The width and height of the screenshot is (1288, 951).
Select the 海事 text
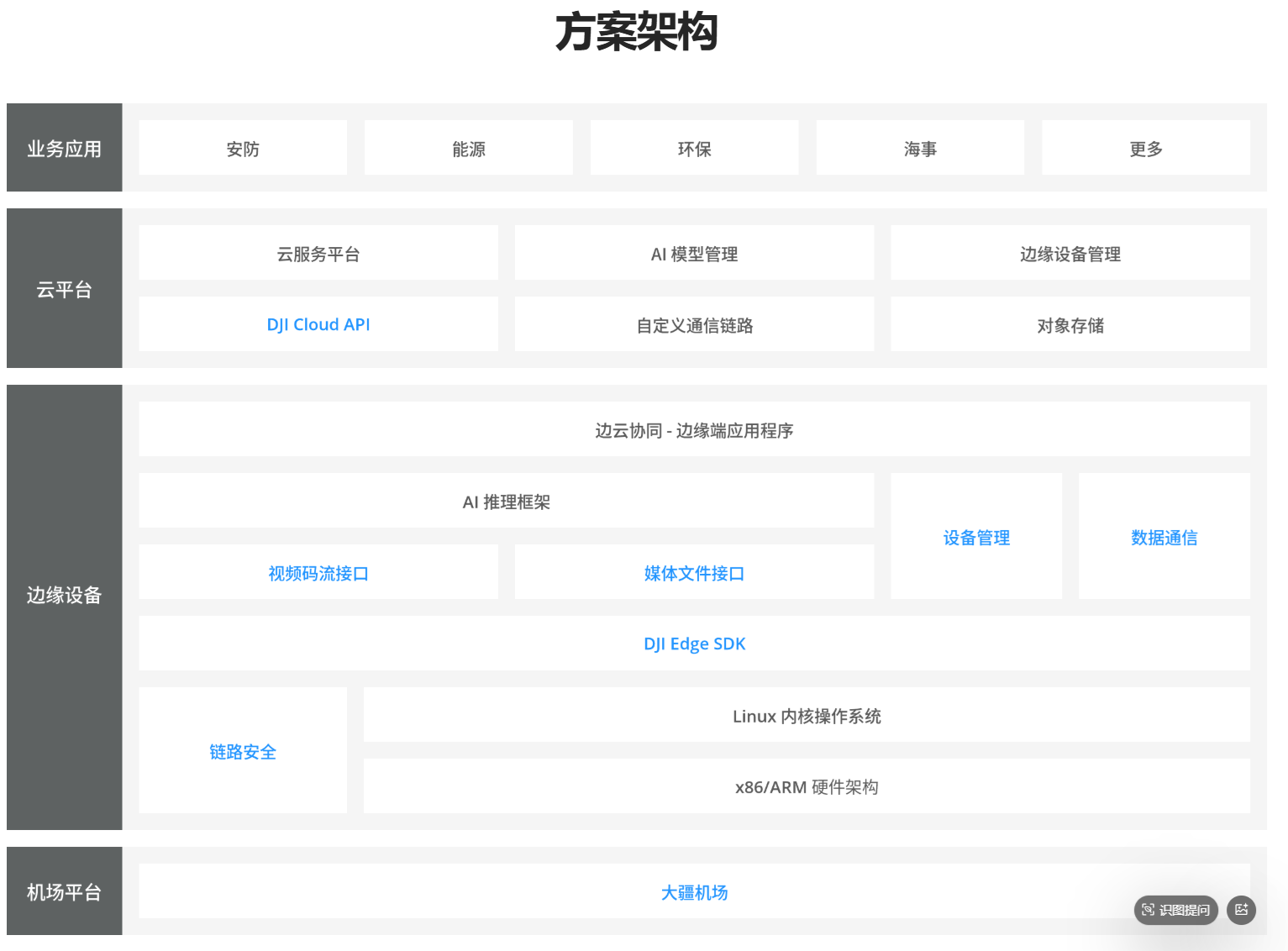pos(920,149)
